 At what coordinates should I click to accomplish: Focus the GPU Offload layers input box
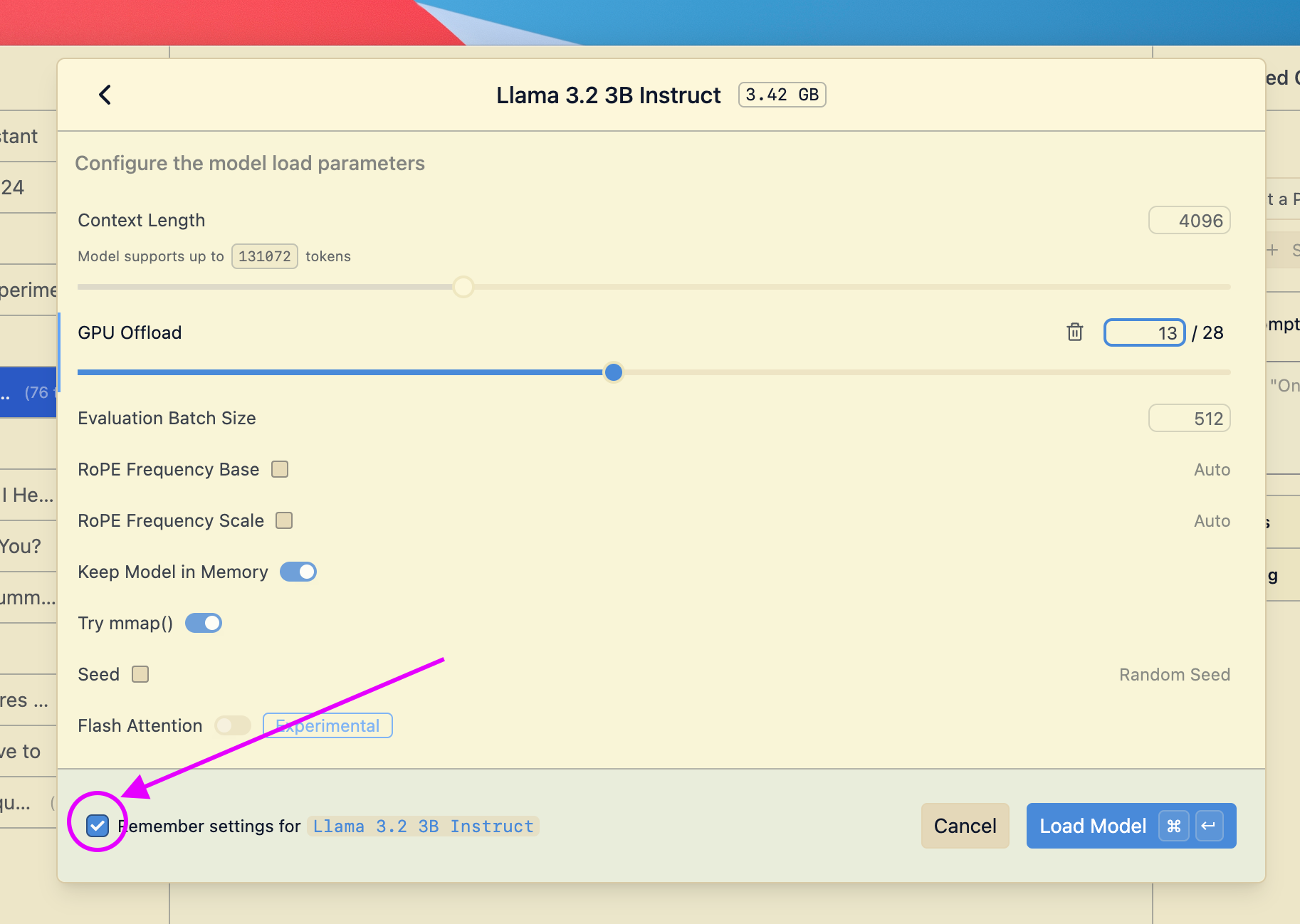click(x=1143, y=332)
